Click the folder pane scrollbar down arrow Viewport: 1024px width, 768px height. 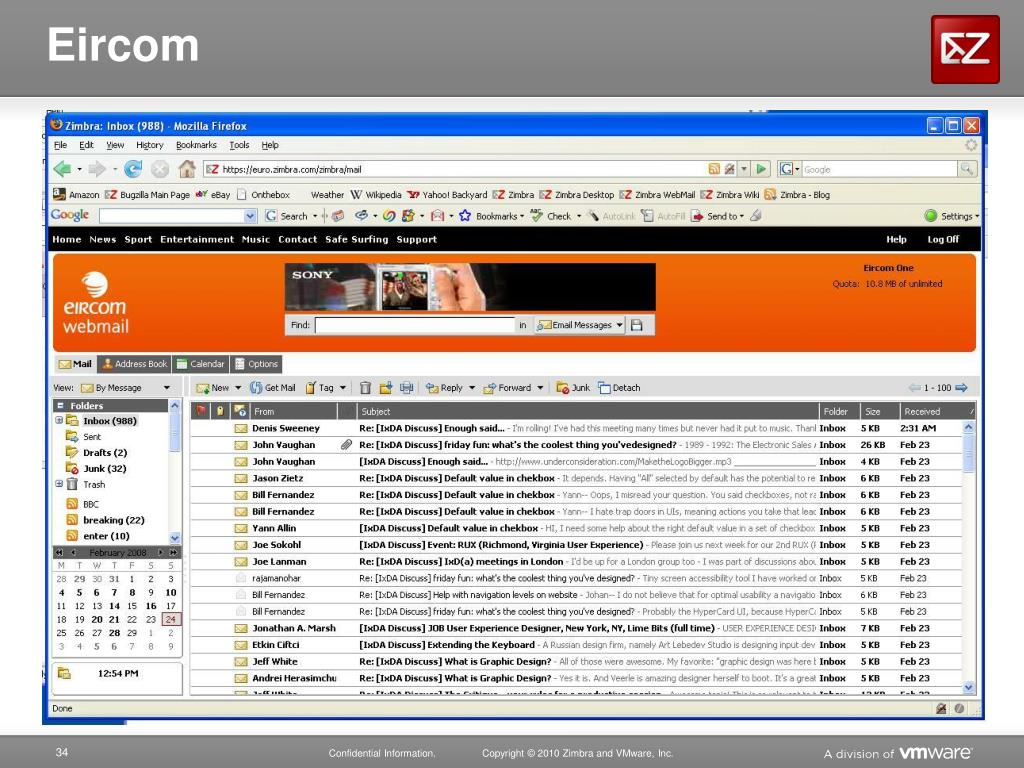[x=175, y=538]
